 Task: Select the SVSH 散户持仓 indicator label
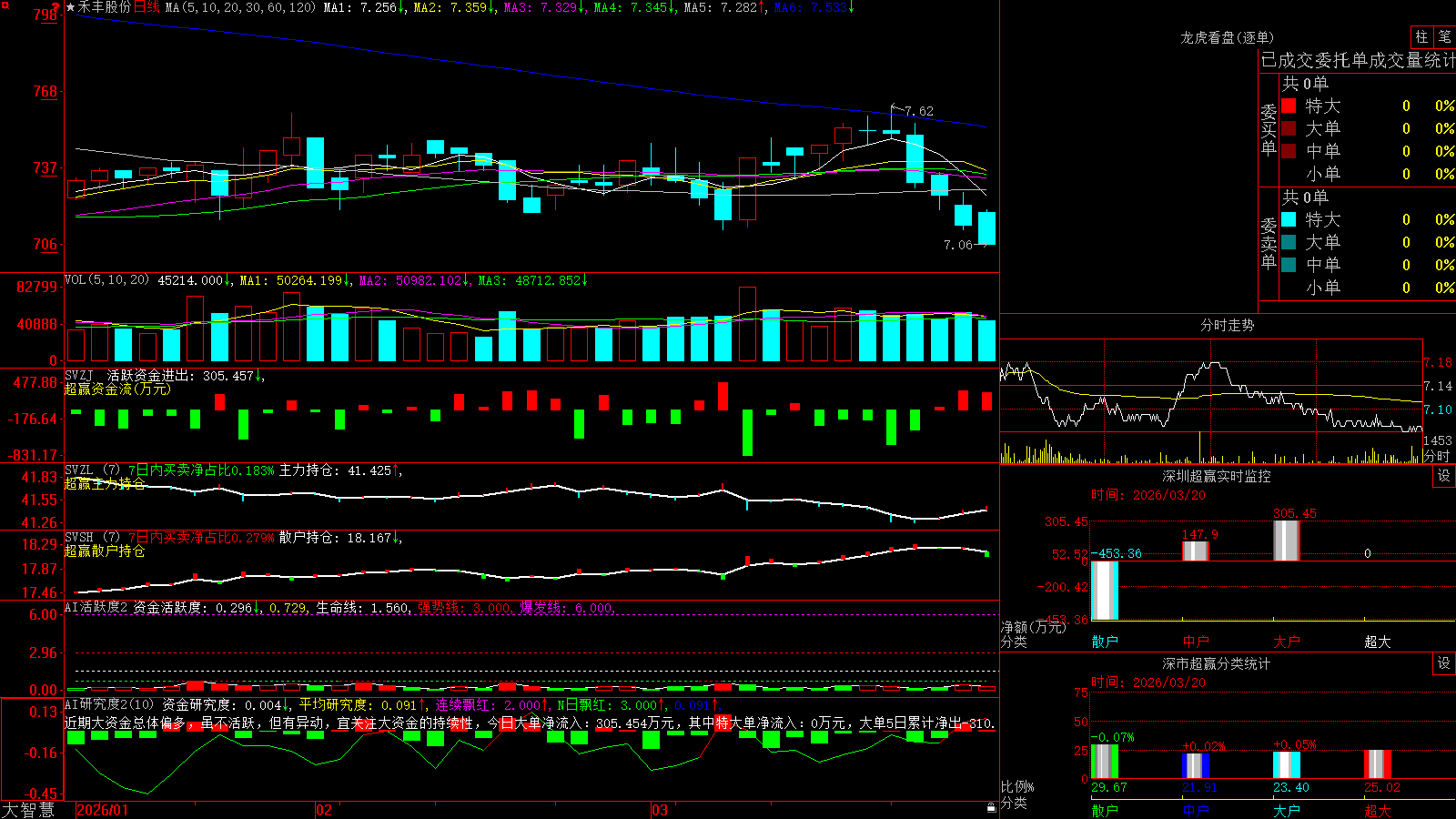(232, 538)
